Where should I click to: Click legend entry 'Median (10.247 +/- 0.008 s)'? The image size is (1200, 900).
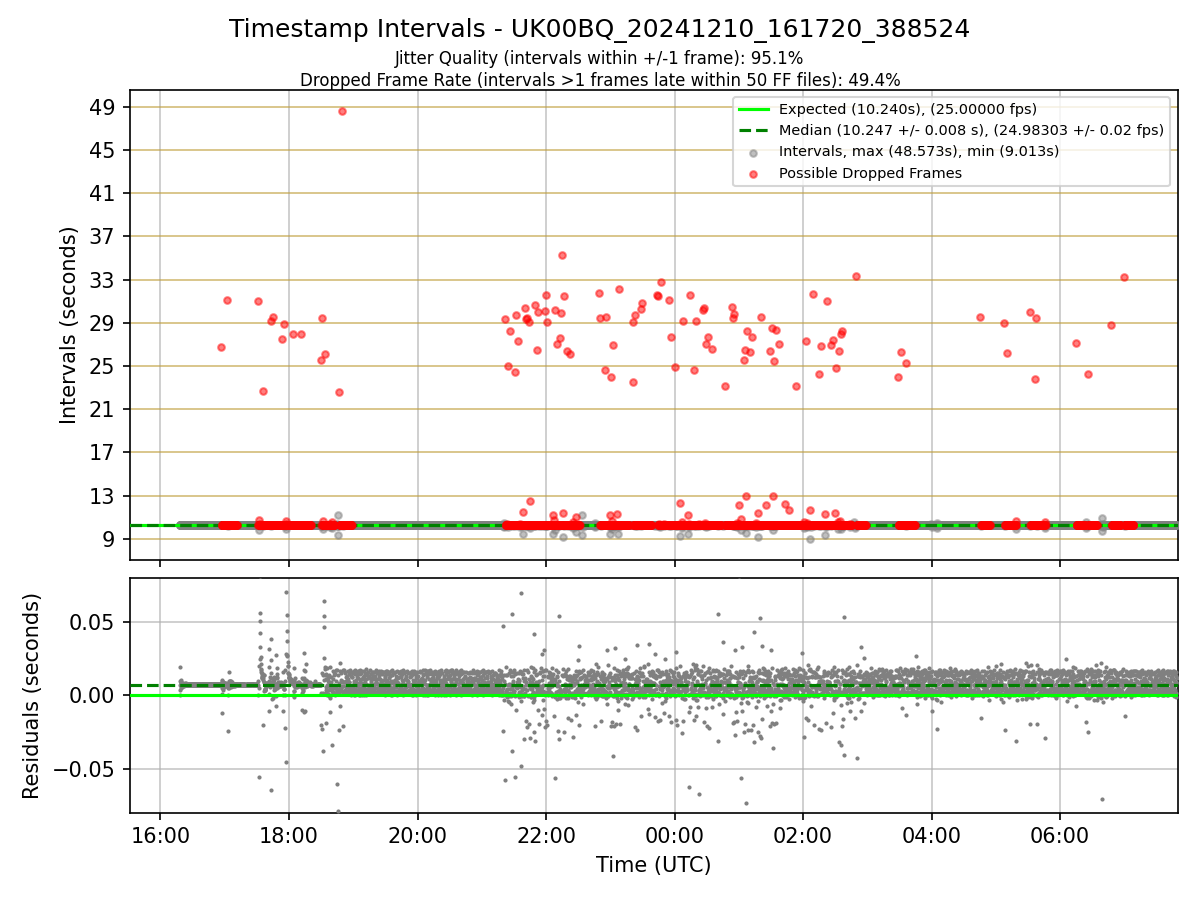click(971, 130)
